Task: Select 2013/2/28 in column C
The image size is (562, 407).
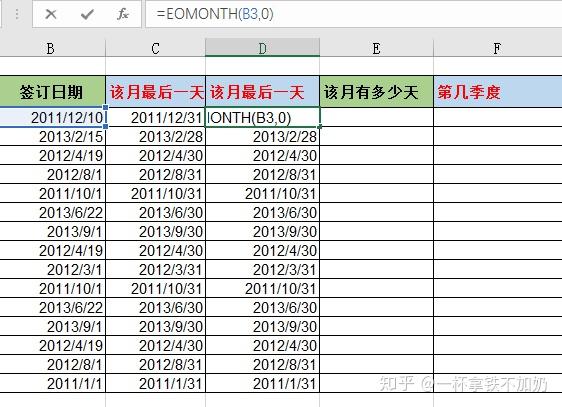Action: point(156,136)
